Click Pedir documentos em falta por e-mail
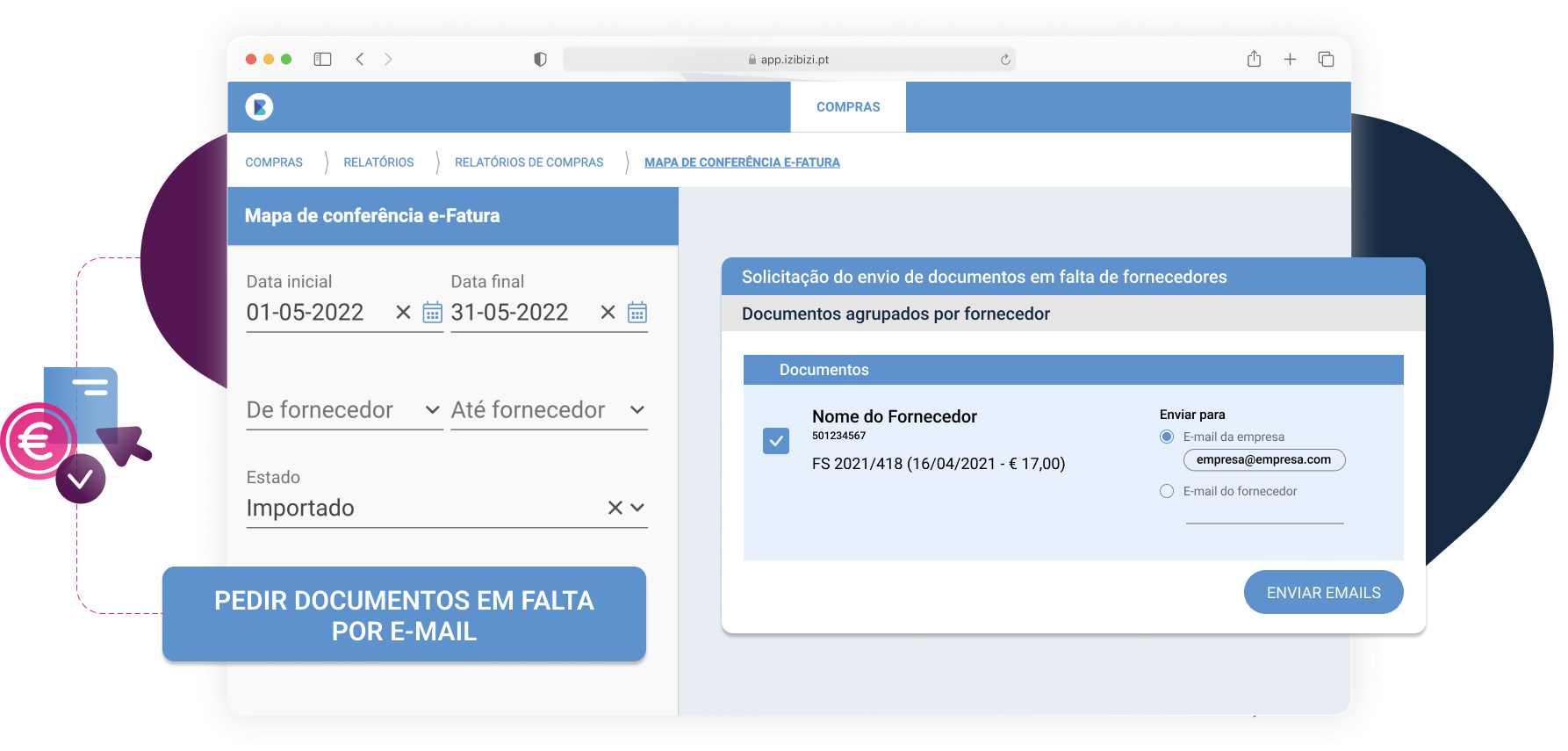1568x751 pixels. pyautogui.click(x=404, y=615)
